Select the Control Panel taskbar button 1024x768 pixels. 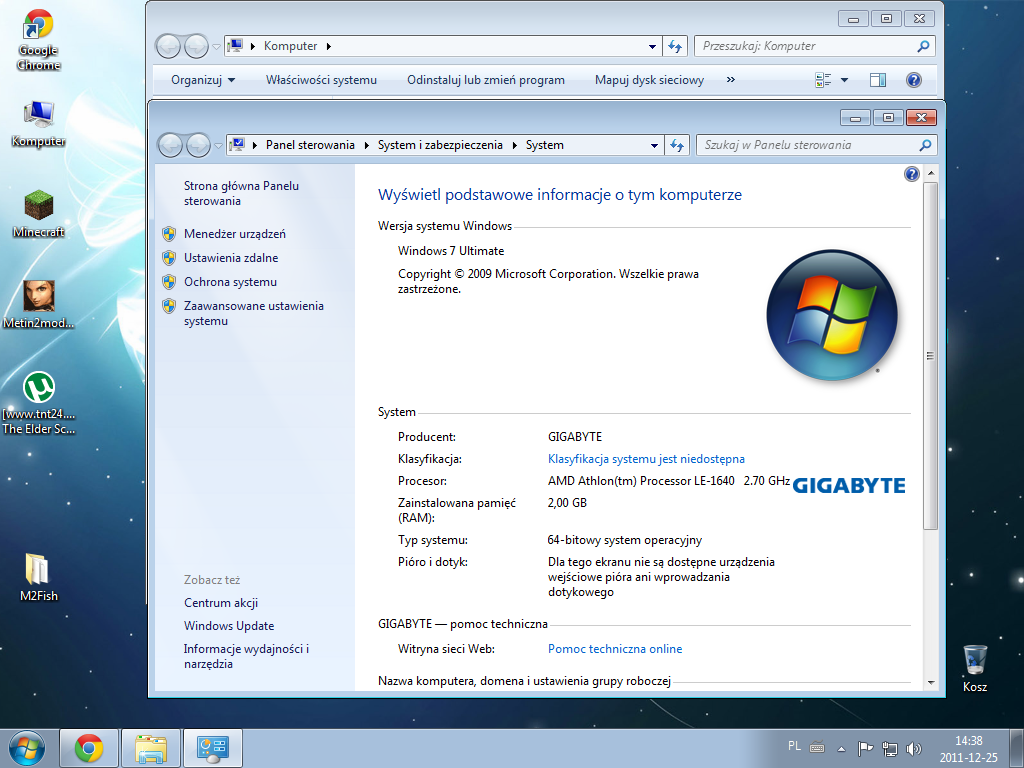pos(213,748)
